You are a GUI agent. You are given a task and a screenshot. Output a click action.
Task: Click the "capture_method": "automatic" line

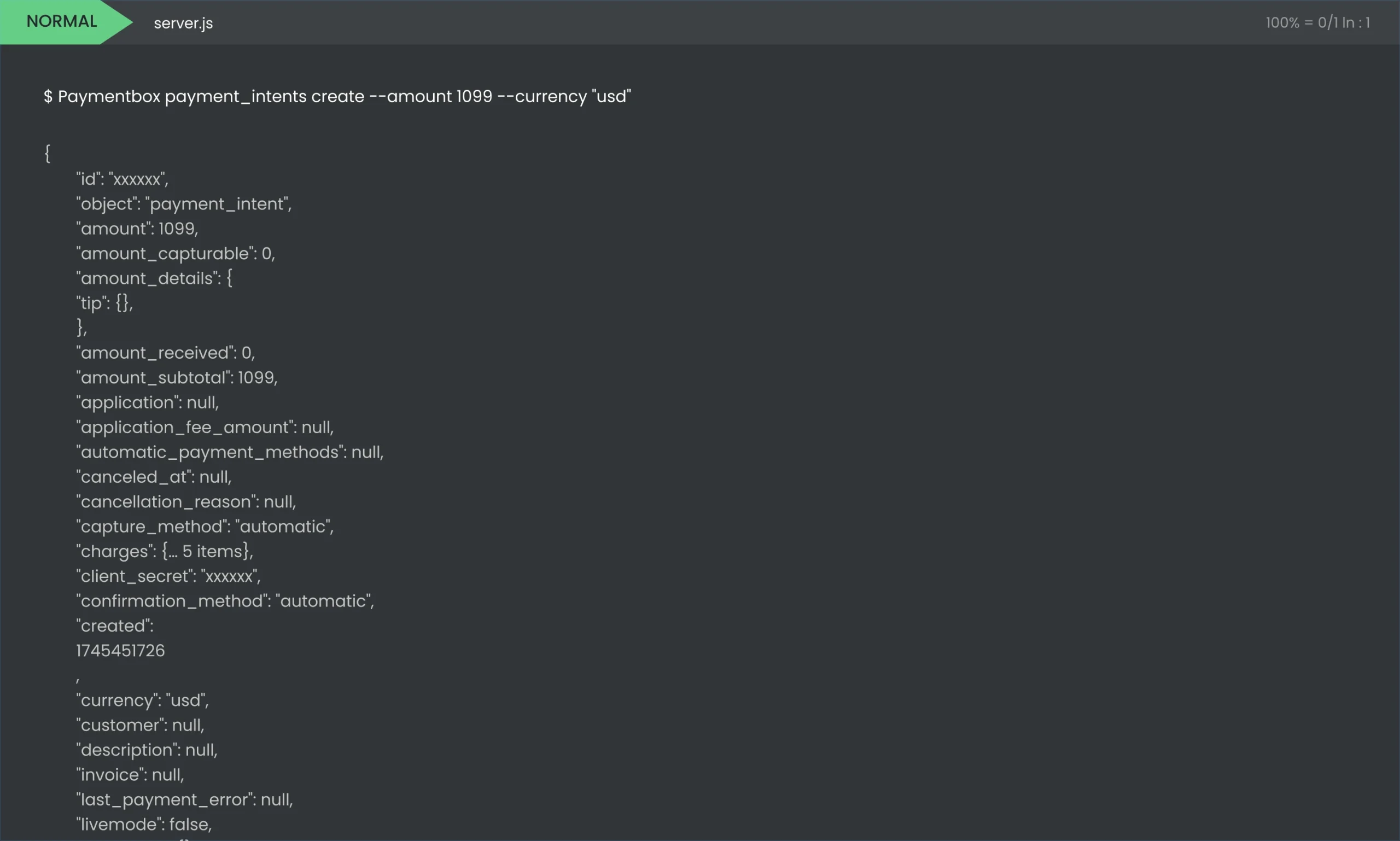pyautogui.click(x=205, y=527)
